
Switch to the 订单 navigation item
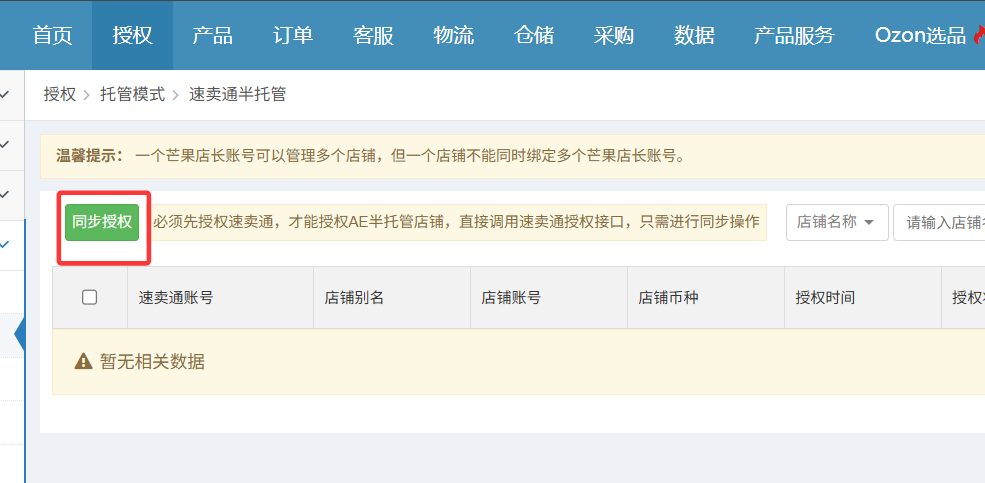pos(293,35)
